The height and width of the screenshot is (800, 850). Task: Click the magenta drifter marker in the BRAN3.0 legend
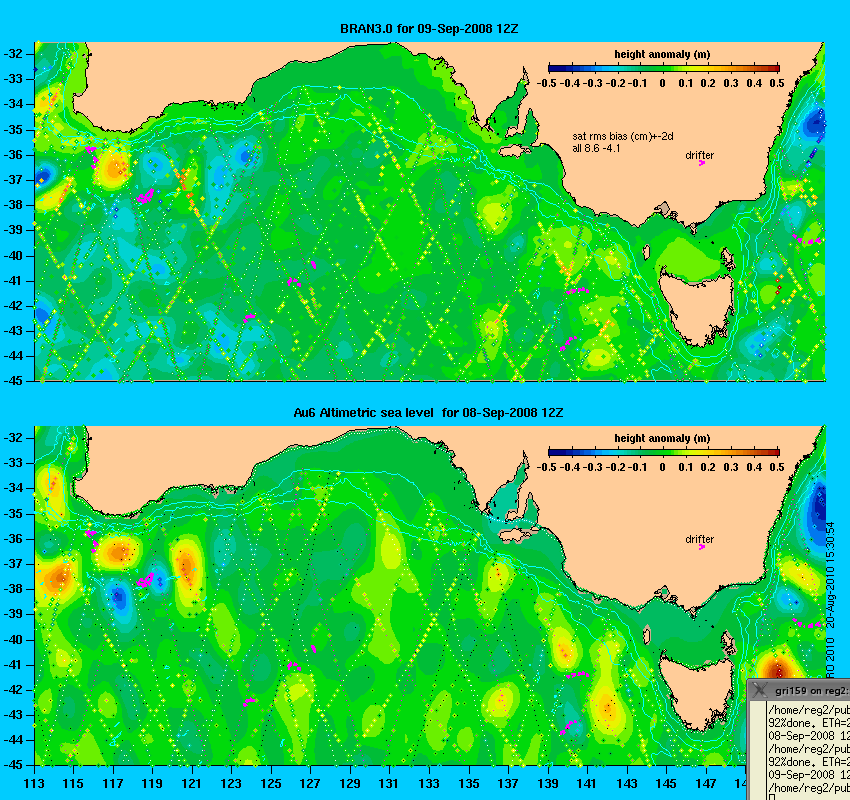point(701,163)
